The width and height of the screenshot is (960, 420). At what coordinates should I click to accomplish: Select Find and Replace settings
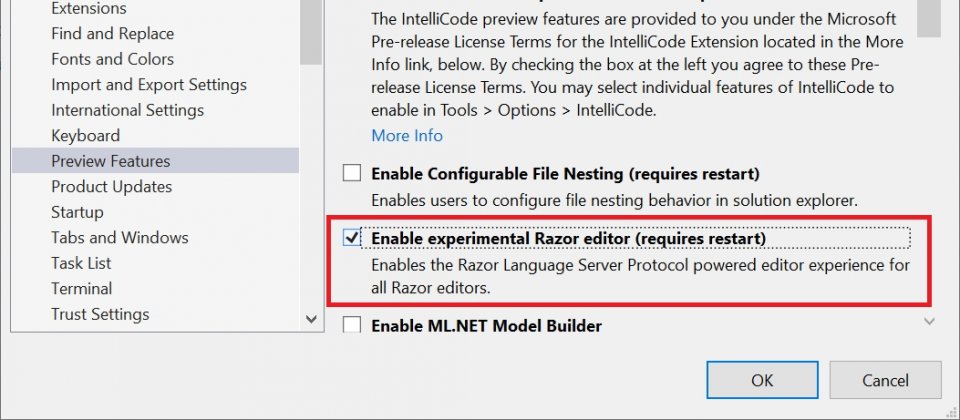tap(113, 34)
